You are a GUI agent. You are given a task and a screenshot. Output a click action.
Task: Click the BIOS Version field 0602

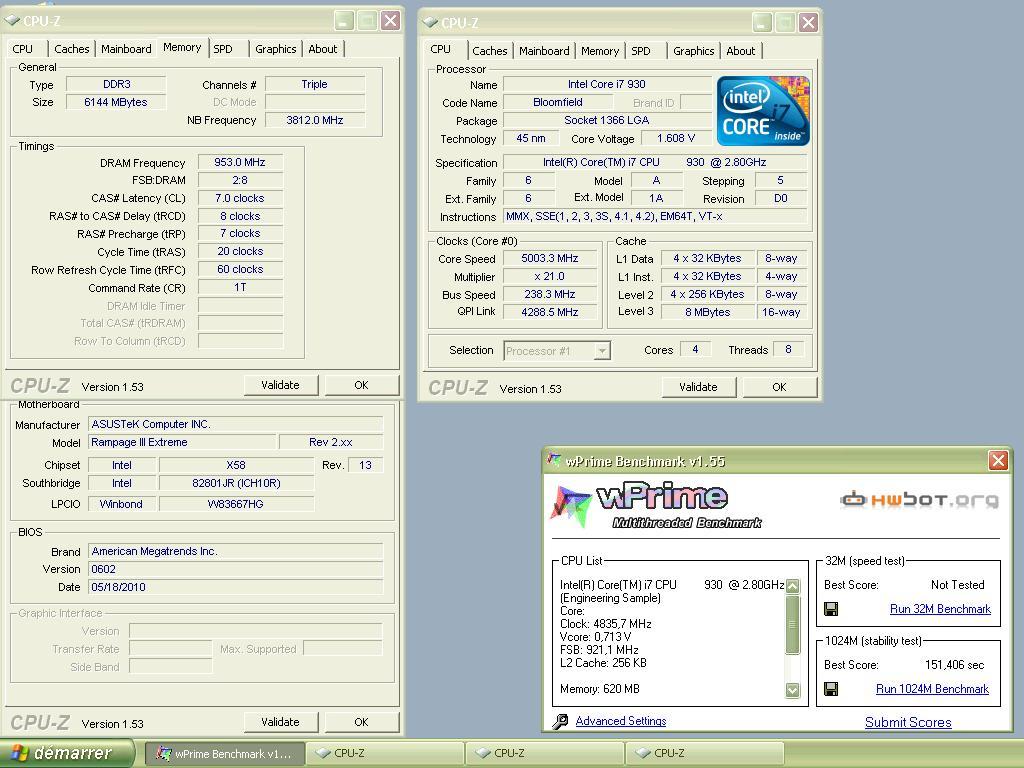pyautogui.click(x=235, y=569)
